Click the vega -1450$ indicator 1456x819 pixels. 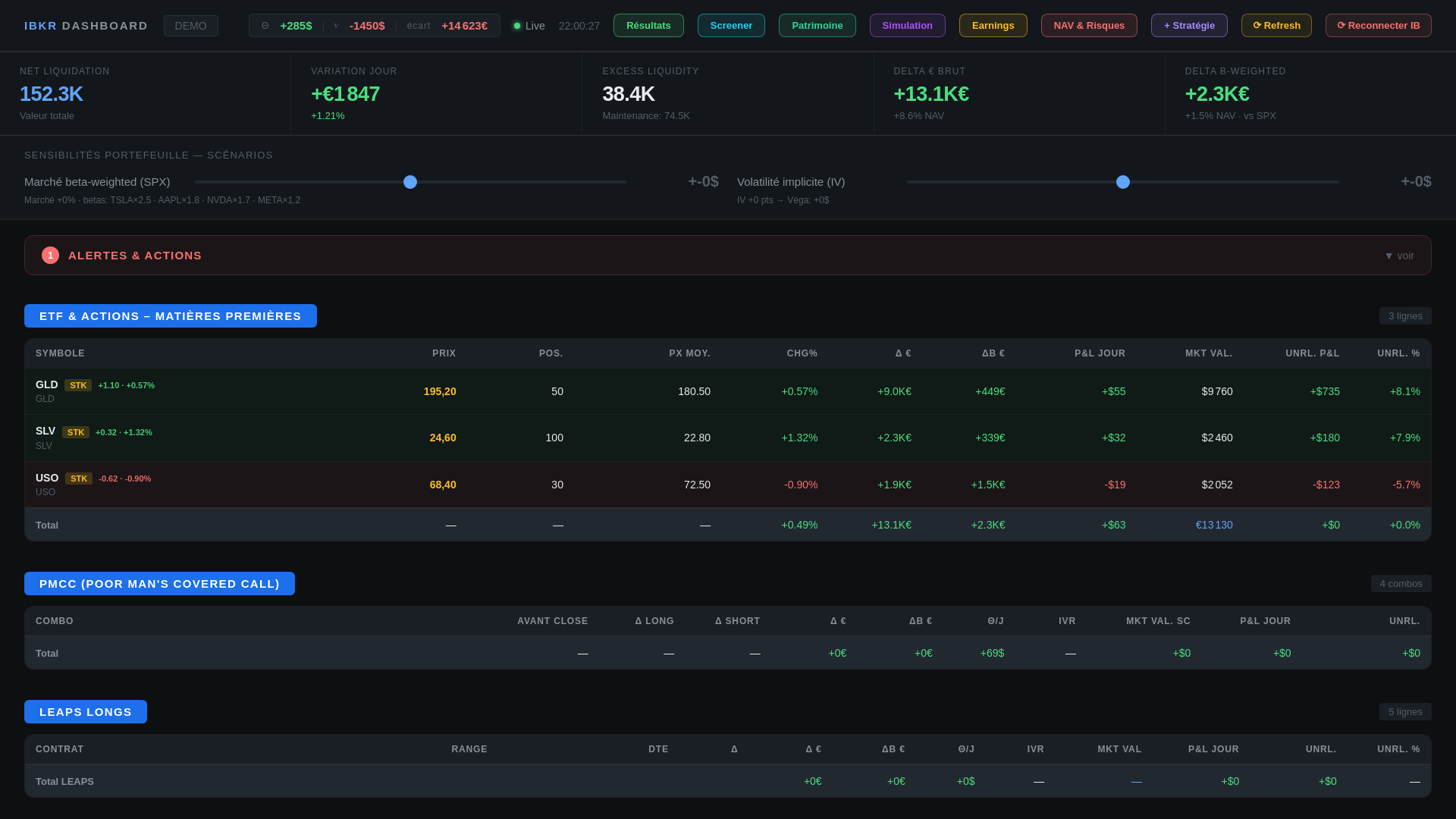pos(367,26)
